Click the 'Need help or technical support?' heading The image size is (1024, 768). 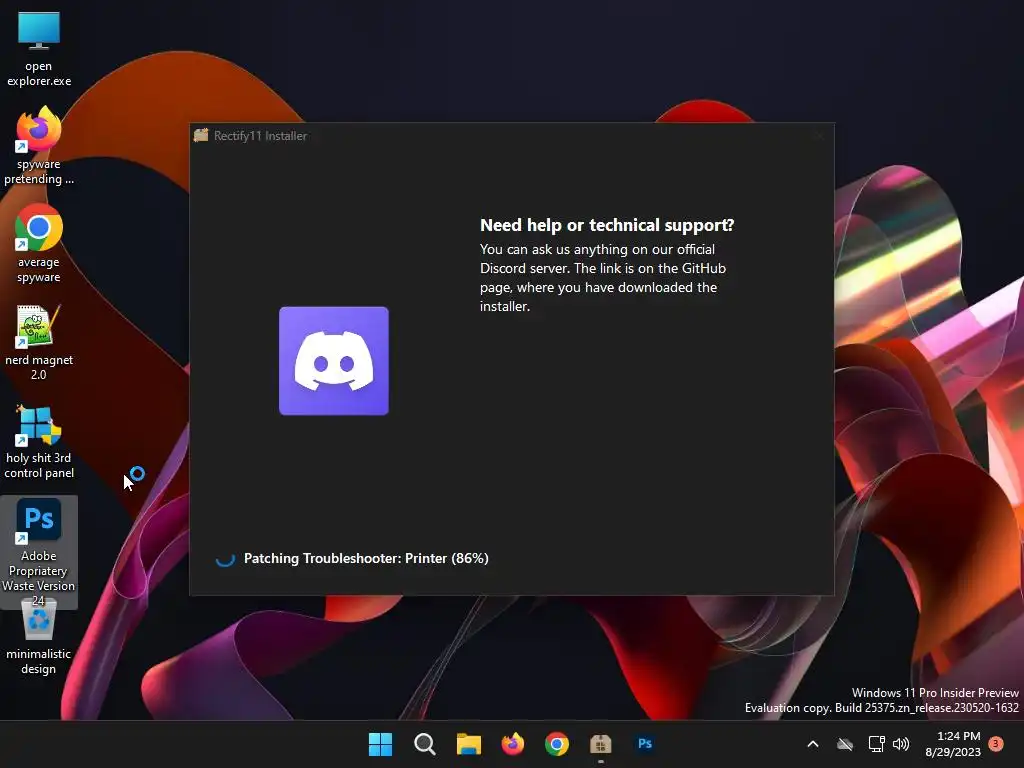click(607, 225)
